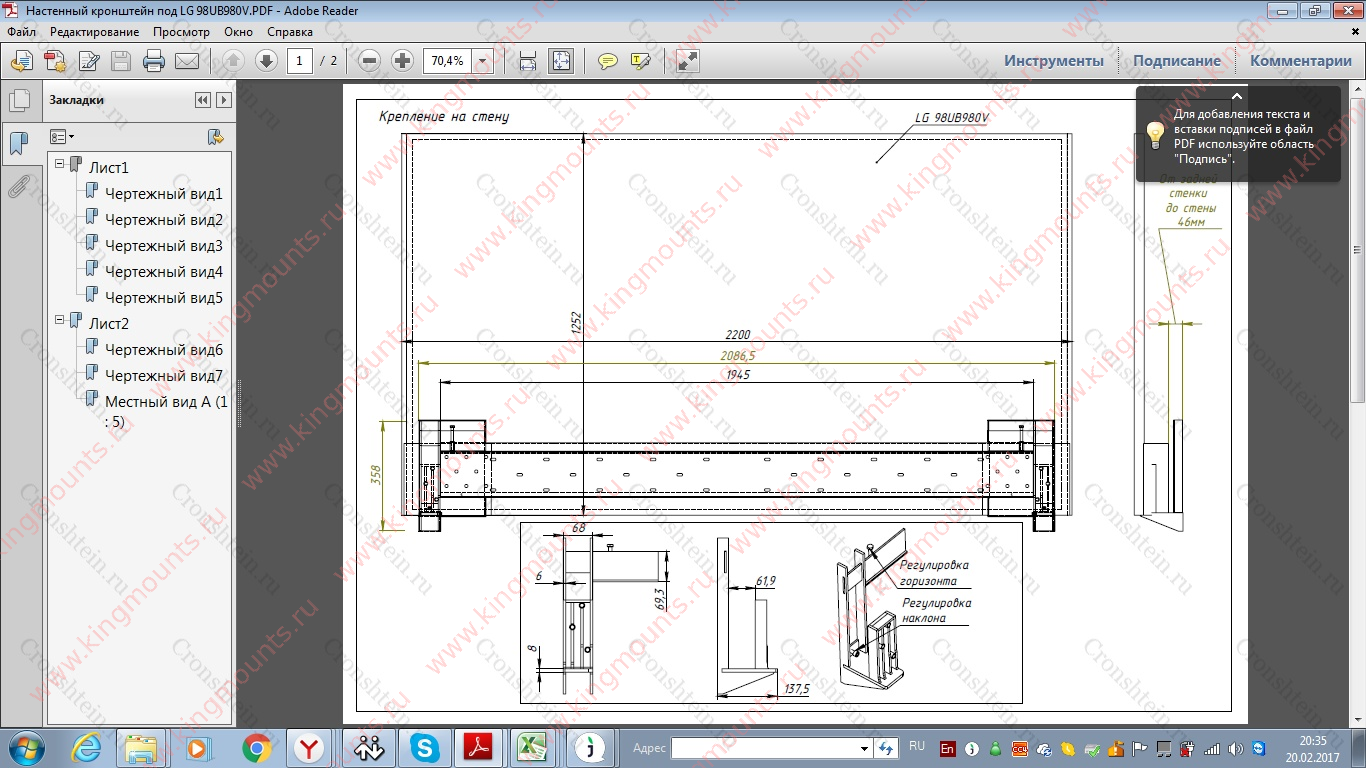Click the Print document icon

(153, 61)
